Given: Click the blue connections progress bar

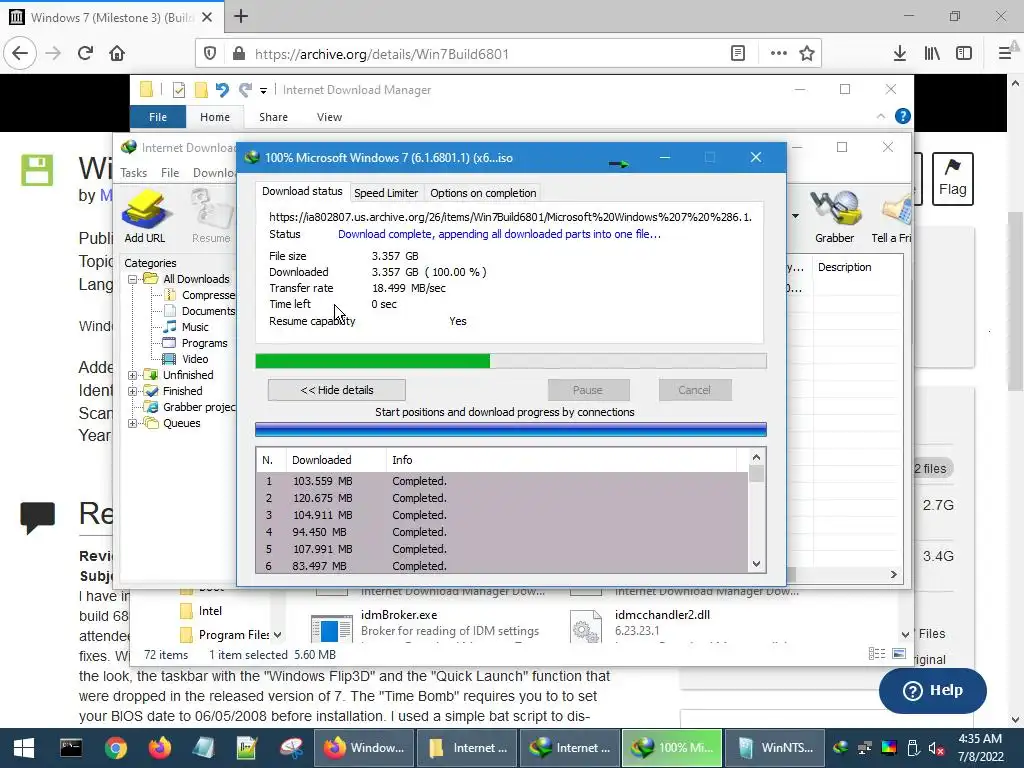Looking at the screenshot, I should coord(511,430).
